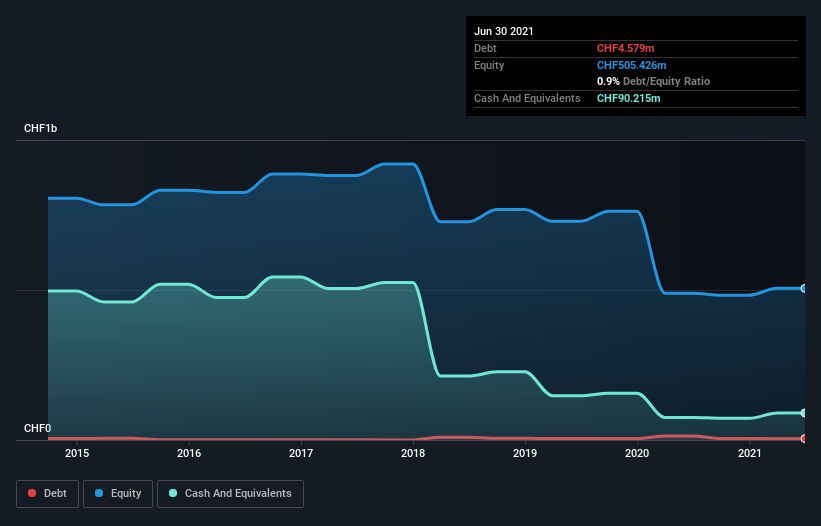
Task: Click the blue Equity legend dot
Action: click(99, 493)
